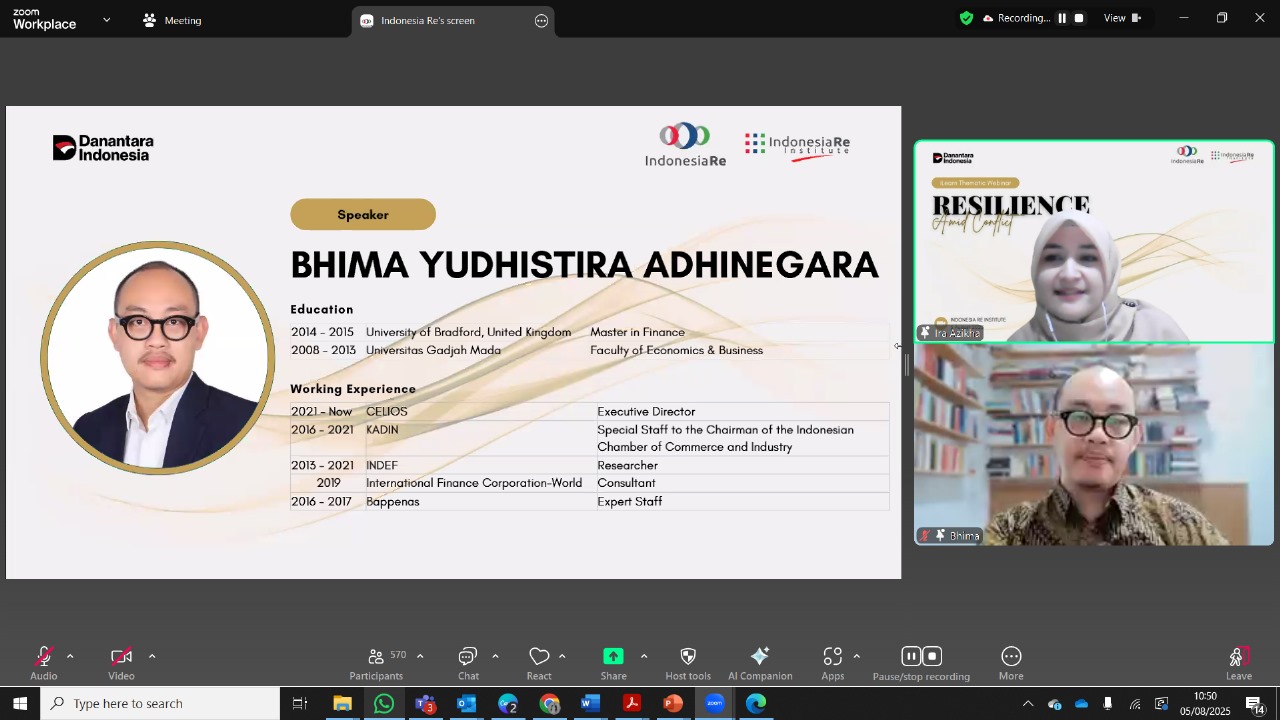The image size is (1280, 720).
Task: Select Ira Azikha's video tile
Action: 1094,242
